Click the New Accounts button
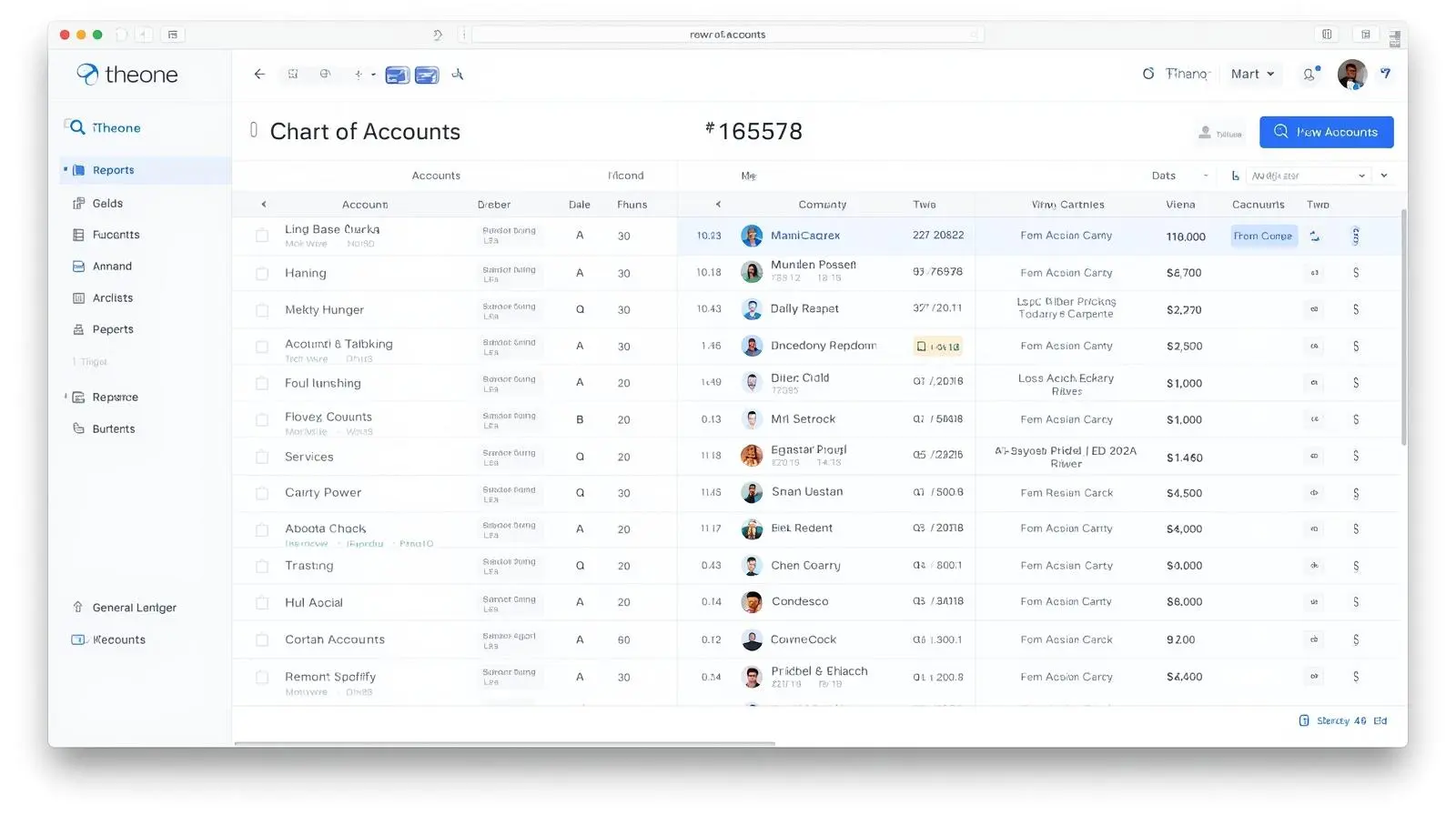Image resolution: width=1456 pixels, height=815 pixels. [x=1326, y=132]
